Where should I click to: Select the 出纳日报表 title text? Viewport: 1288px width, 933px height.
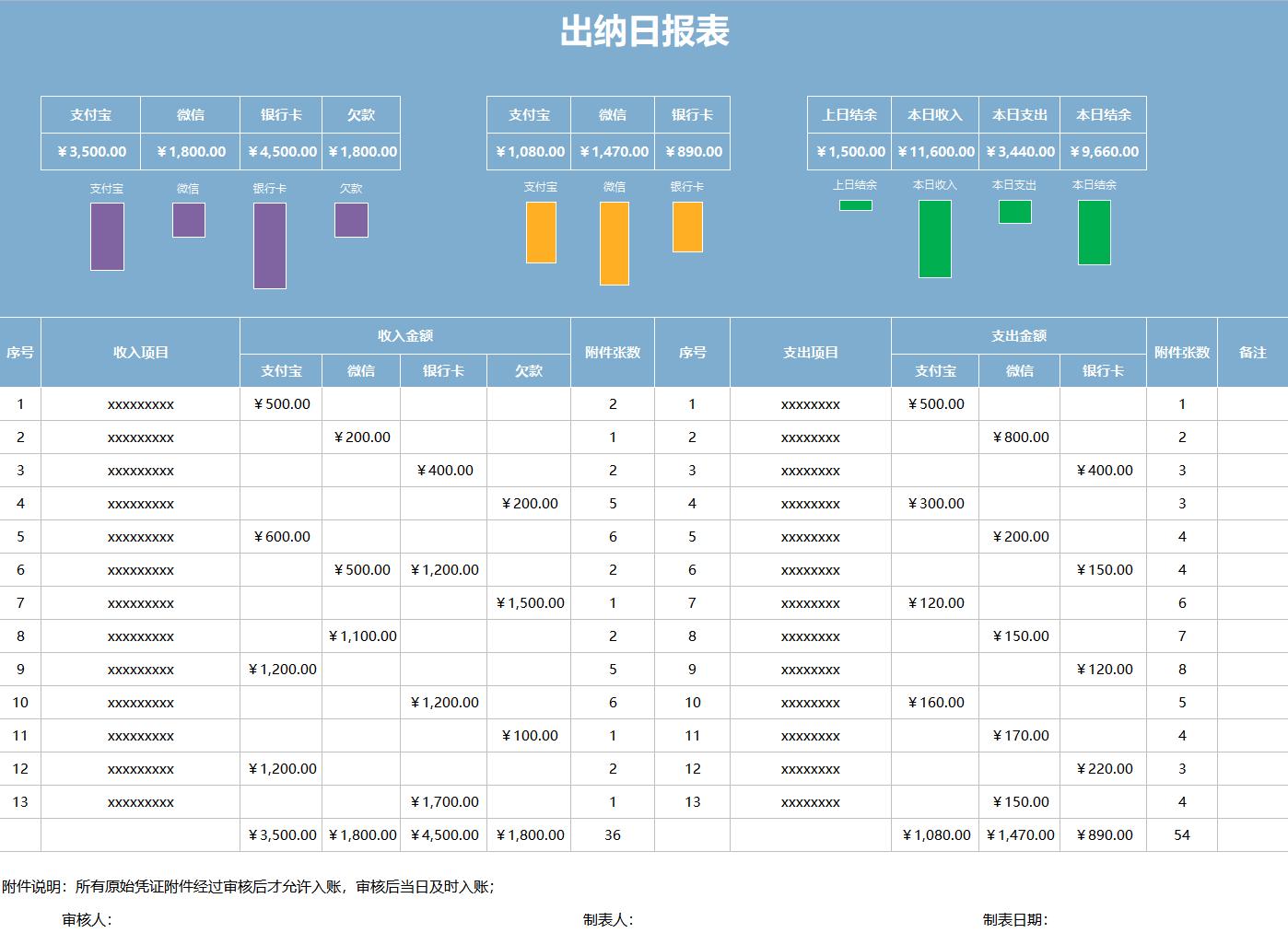coord(643,30)
